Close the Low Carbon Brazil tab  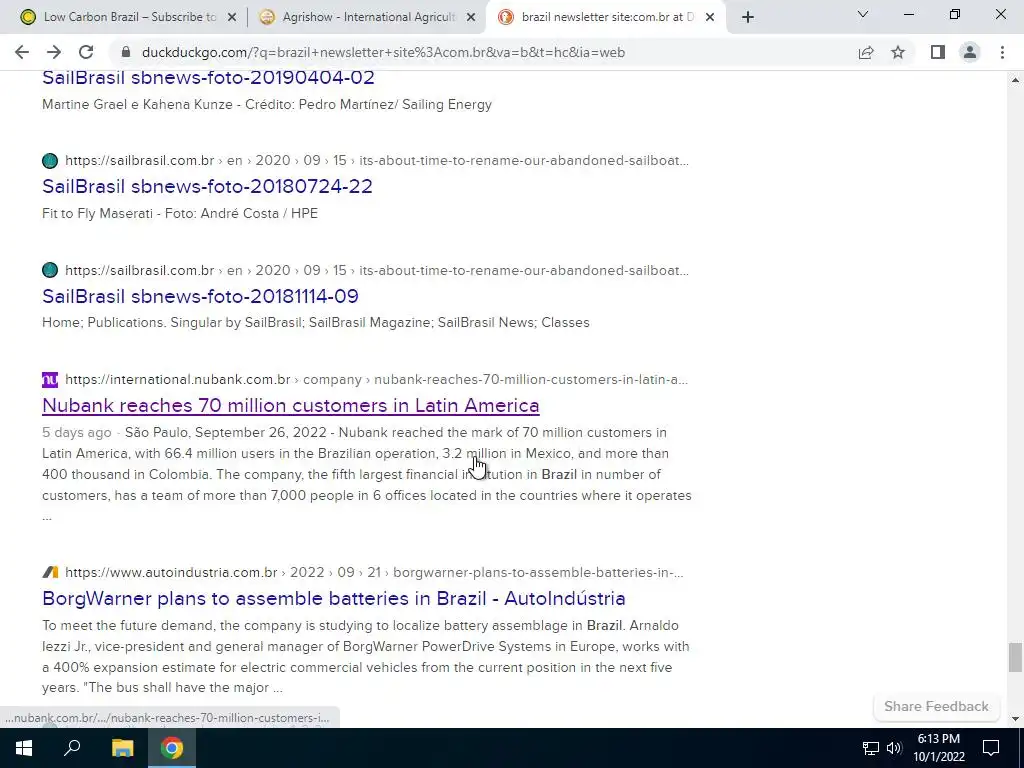pyautogui.click(x=232, y=18)
